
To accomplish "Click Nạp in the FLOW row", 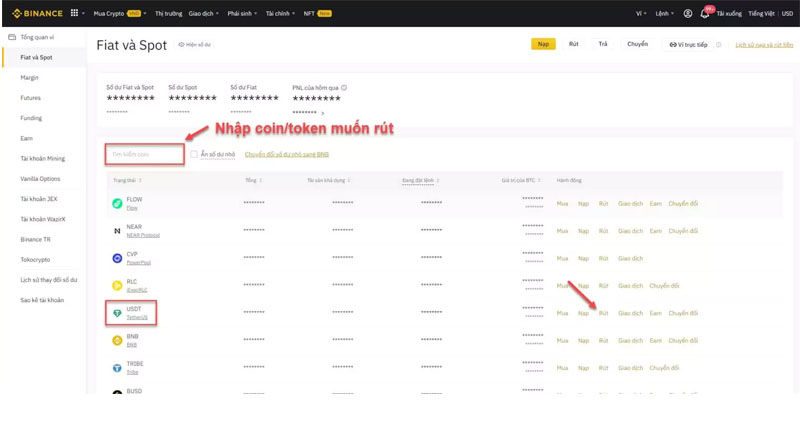I will [x=583, y=204].
